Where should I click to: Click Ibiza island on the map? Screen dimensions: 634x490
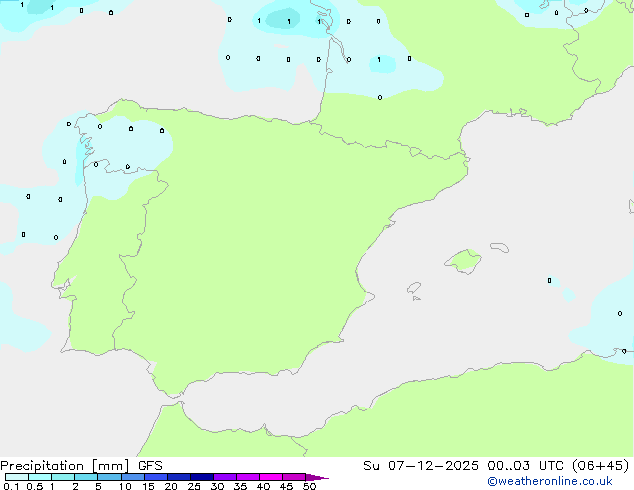[x=414, y=288]
